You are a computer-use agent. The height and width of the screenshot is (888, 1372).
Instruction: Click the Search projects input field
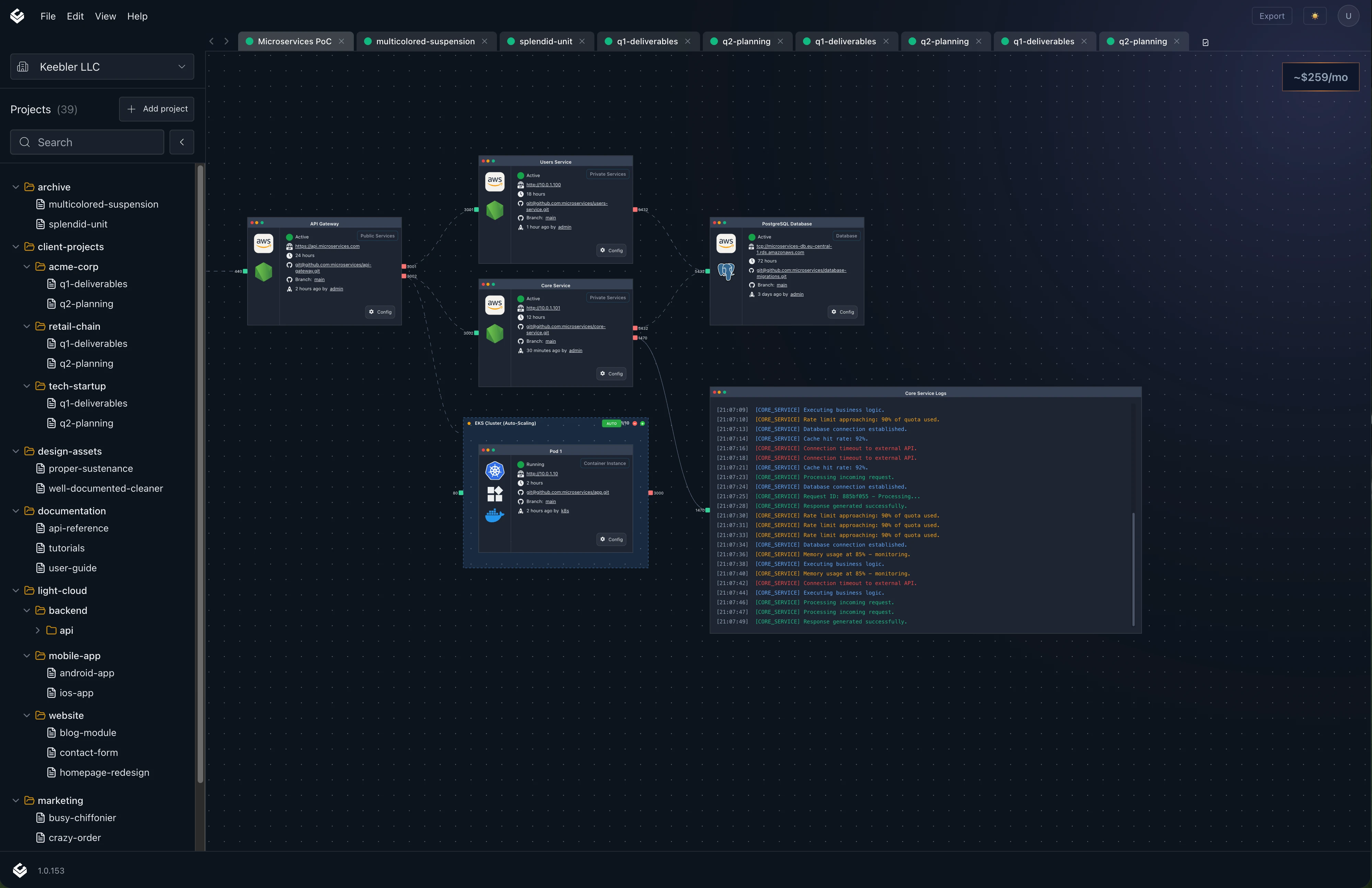[x=87, y=142]
